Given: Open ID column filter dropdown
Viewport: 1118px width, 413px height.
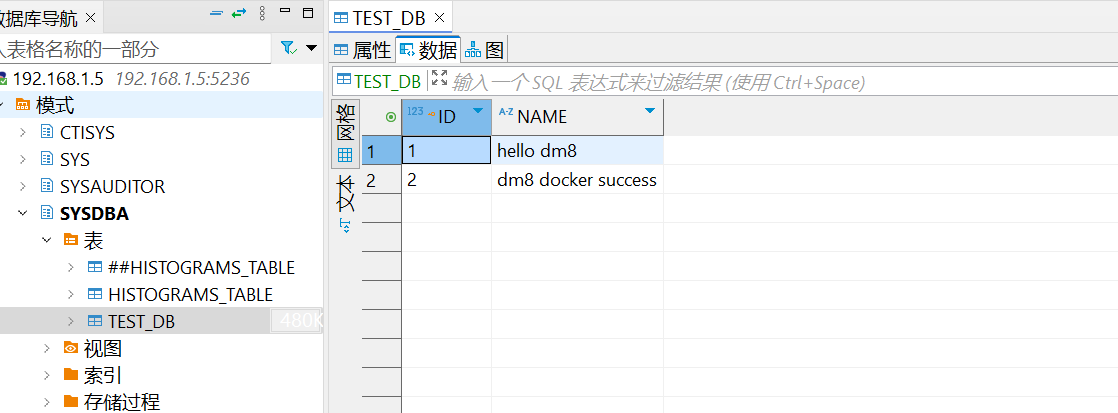Looking at the screenshot, I should (478, 111).
